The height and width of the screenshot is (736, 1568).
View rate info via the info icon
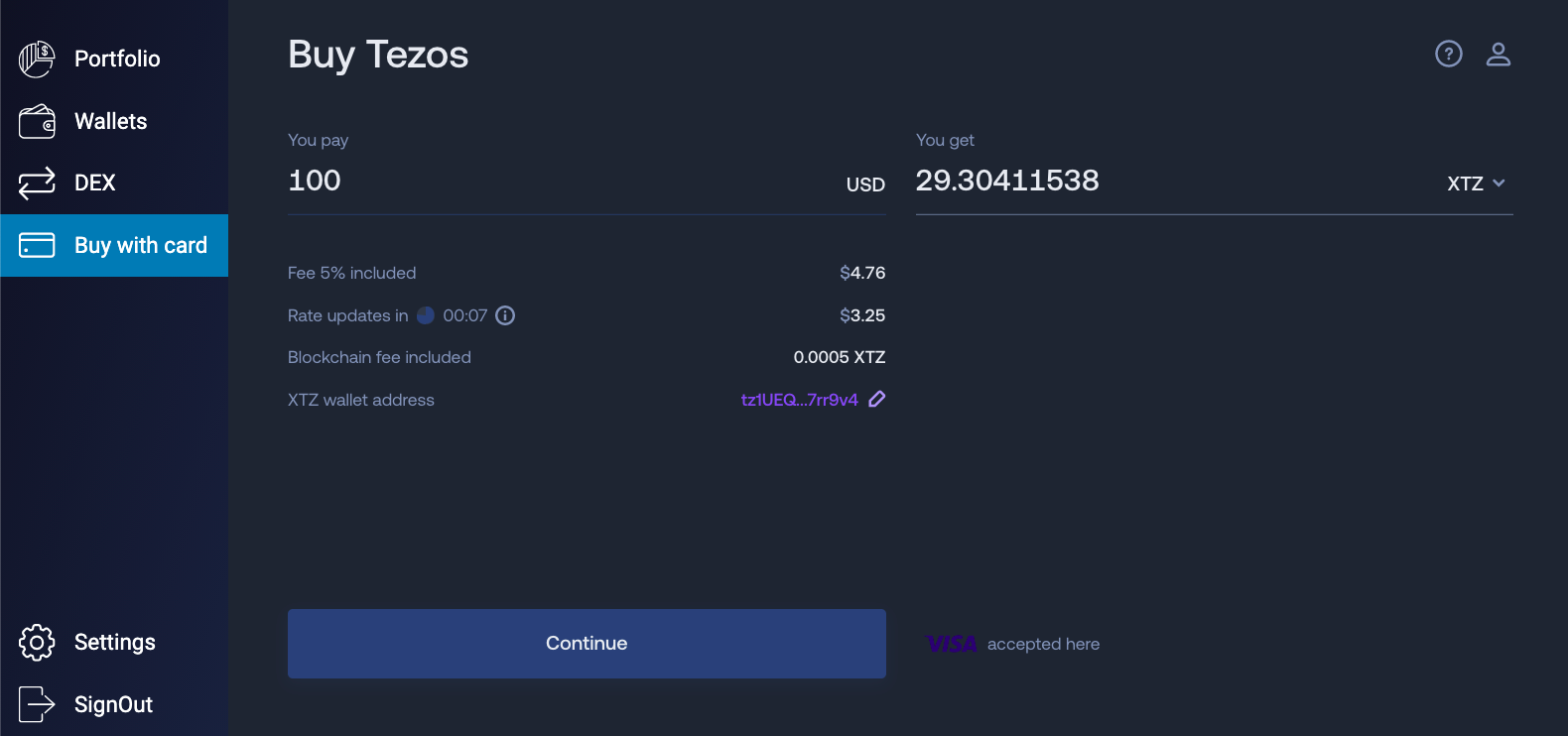pos(505,315)
